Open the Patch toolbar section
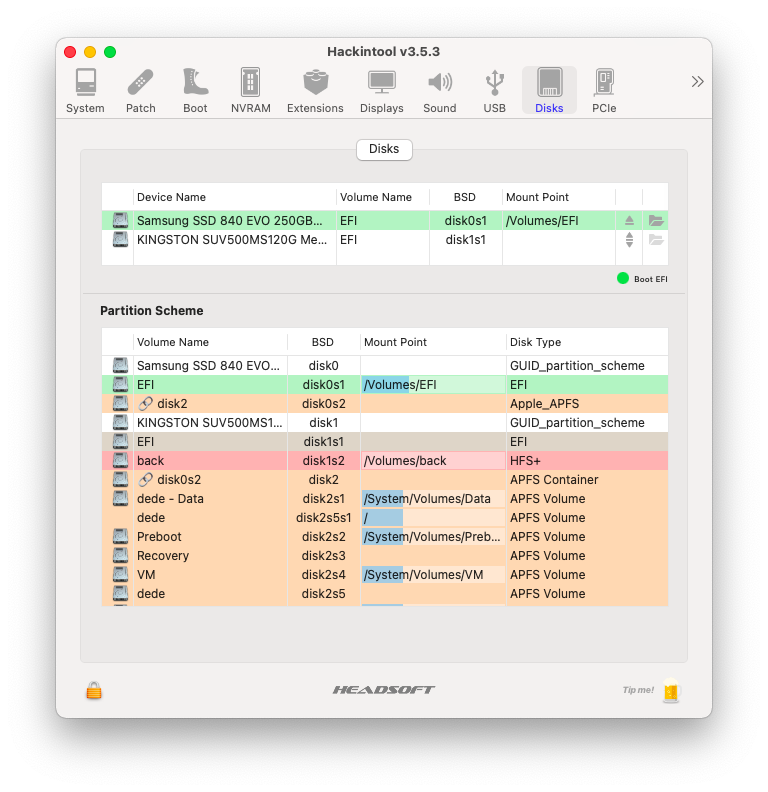 pos(140,91)
